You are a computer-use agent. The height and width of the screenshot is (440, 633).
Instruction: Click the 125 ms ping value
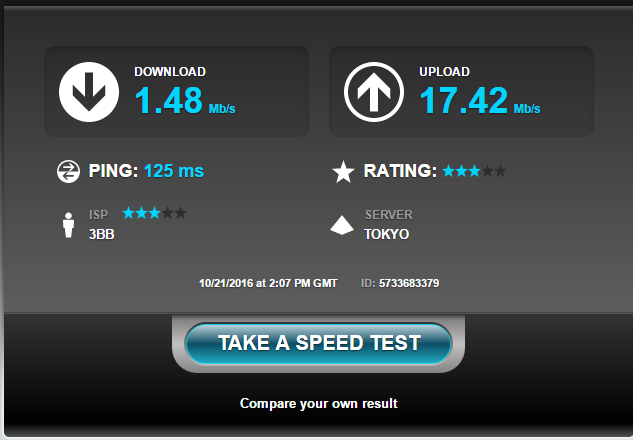point(174,171)
